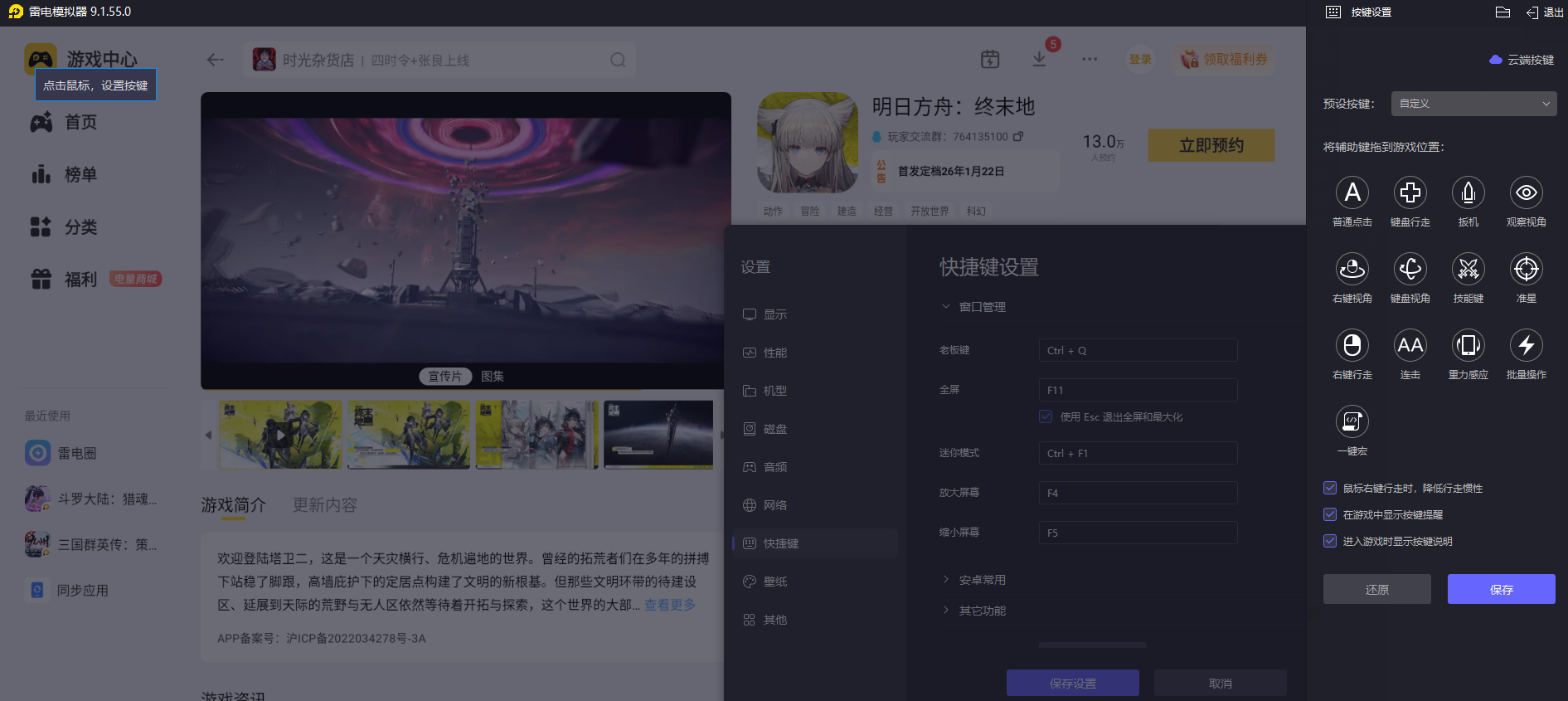Open 同步应用 from recently used
This screenshot has height=701, width=1568.
pyautogui.click(x=67, y=591)
